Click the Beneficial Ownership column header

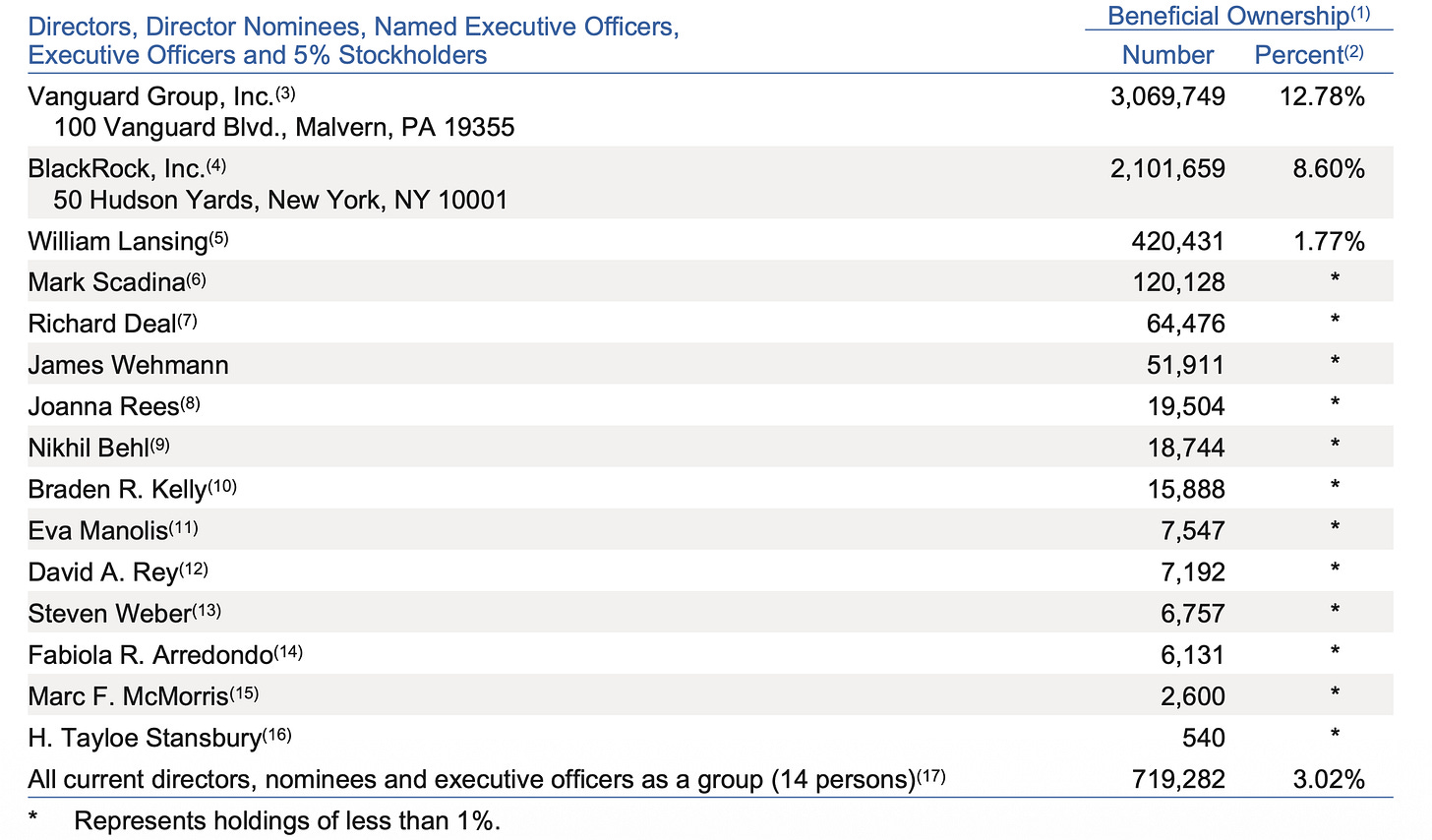tap(1228, 16)
